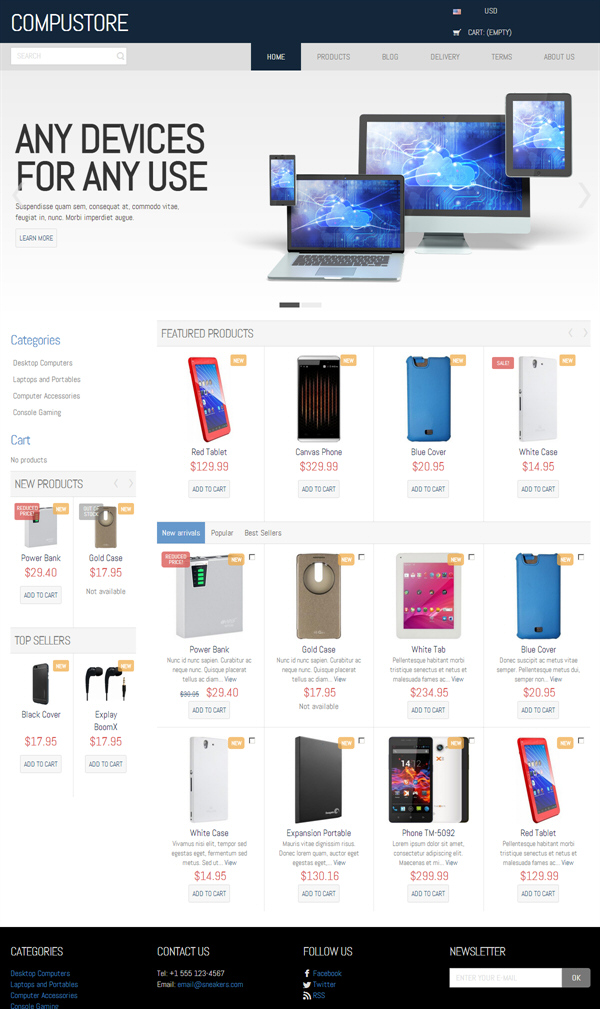This screenshot has height=1009, width=600.
Task: Focus the newsletter e-mail field
Action: tap(505, 977)
